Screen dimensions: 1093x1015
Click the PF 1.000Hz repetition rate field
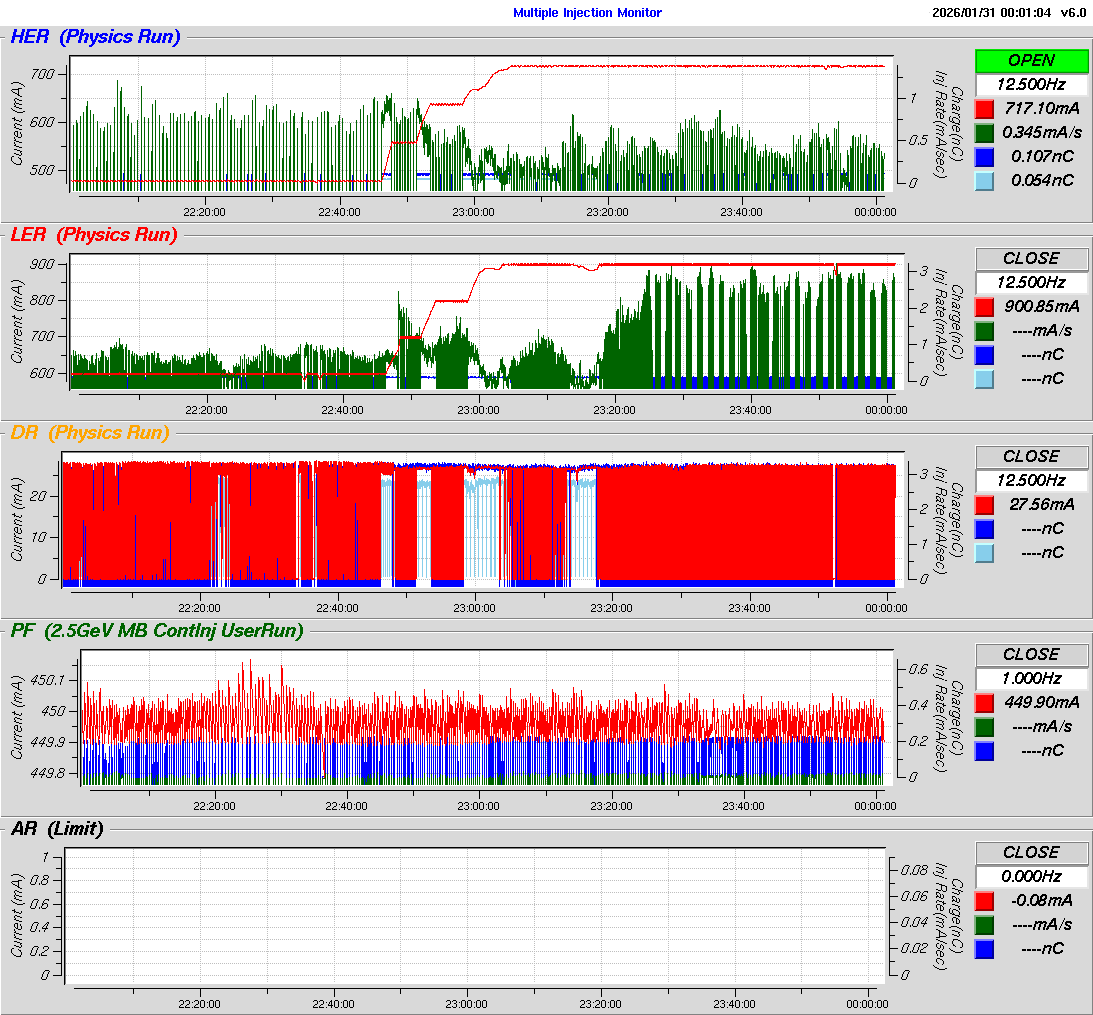pyautogui.click(x=1031, y=679)
